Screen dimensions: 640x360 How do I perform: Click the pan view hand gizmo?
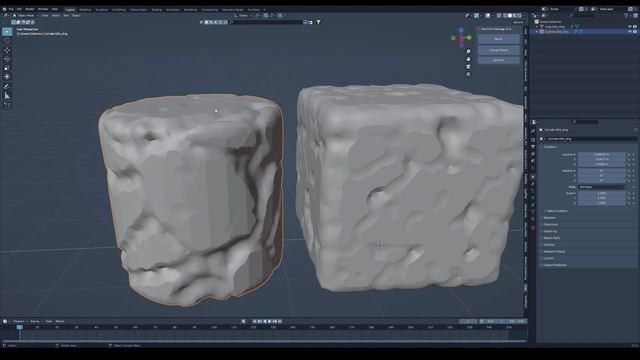coord(468,59)
